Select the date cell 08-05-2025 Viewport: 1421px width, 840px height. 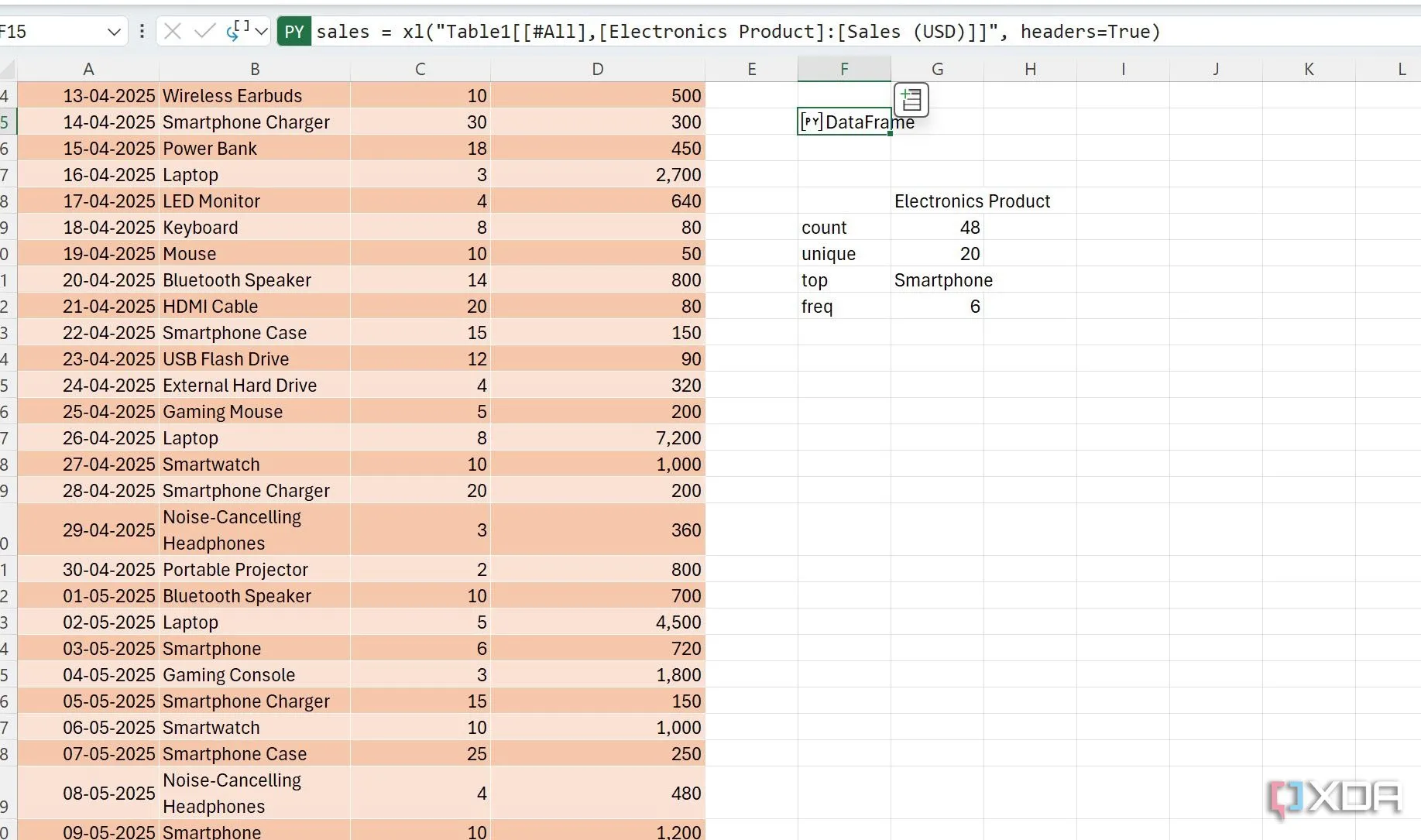[88, 794]
